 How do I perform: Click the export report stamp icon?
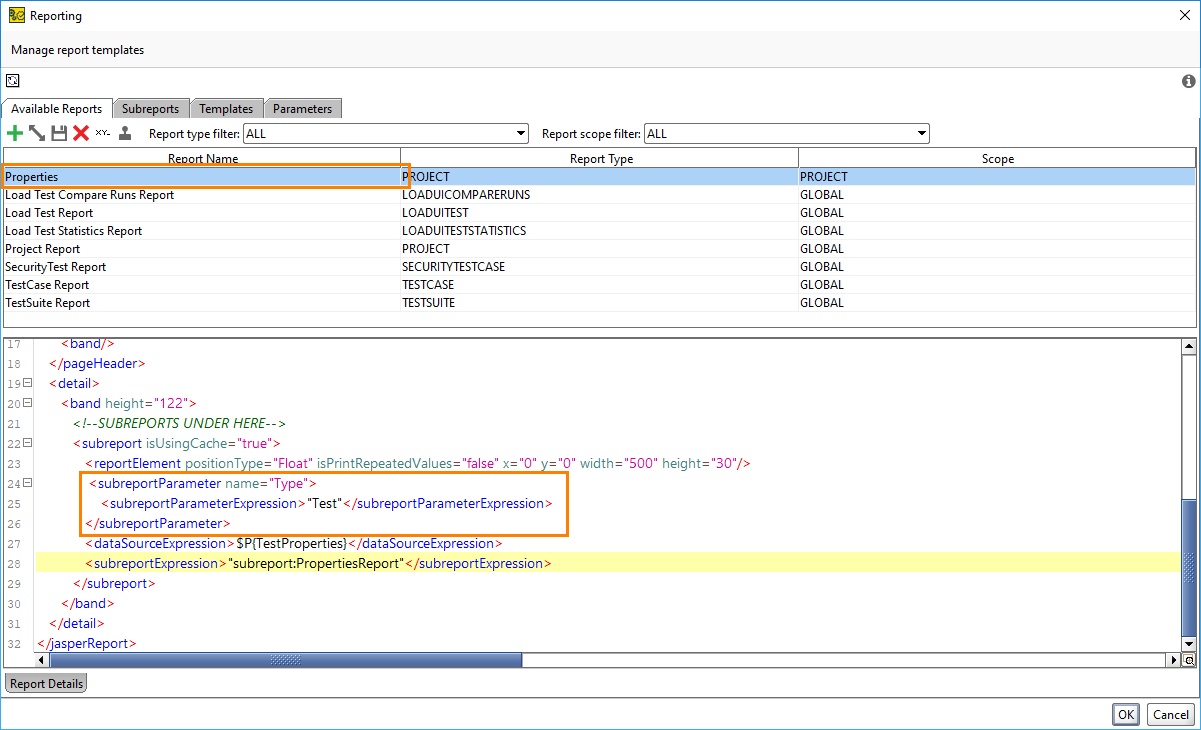[125, 132]
